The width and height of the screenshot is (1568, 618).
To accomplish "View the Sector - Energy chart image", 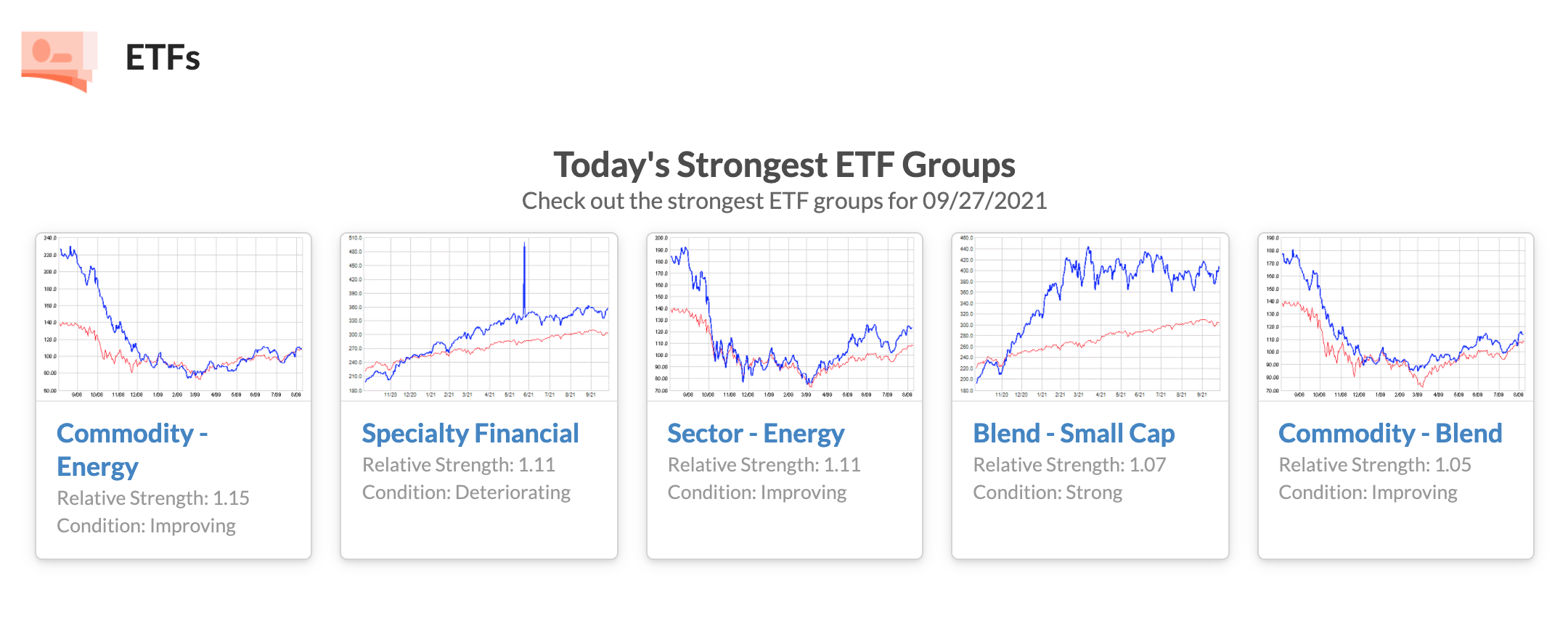I will click(x=785, y=317).
